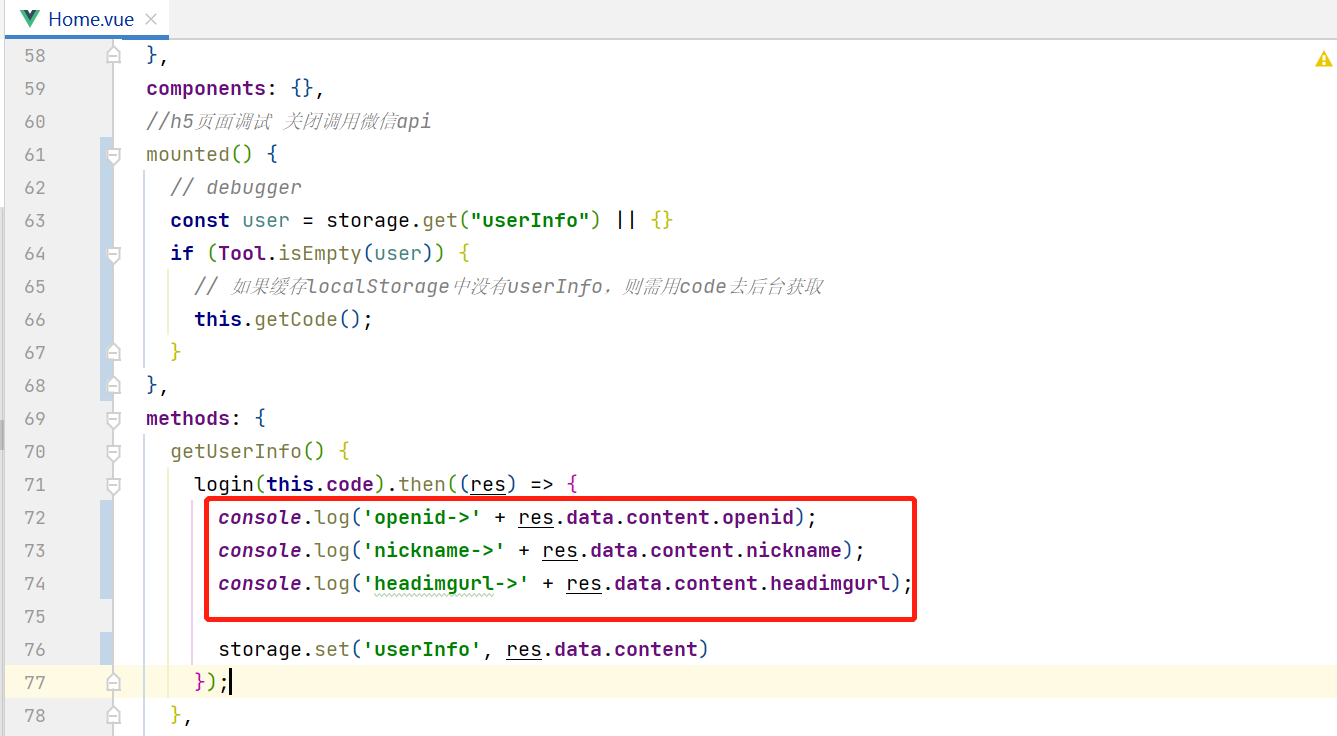Image resolution: width=1337 pixels, height=736 pixels.
Task: Collapse the login callback block at line 71
Action: 113,485
